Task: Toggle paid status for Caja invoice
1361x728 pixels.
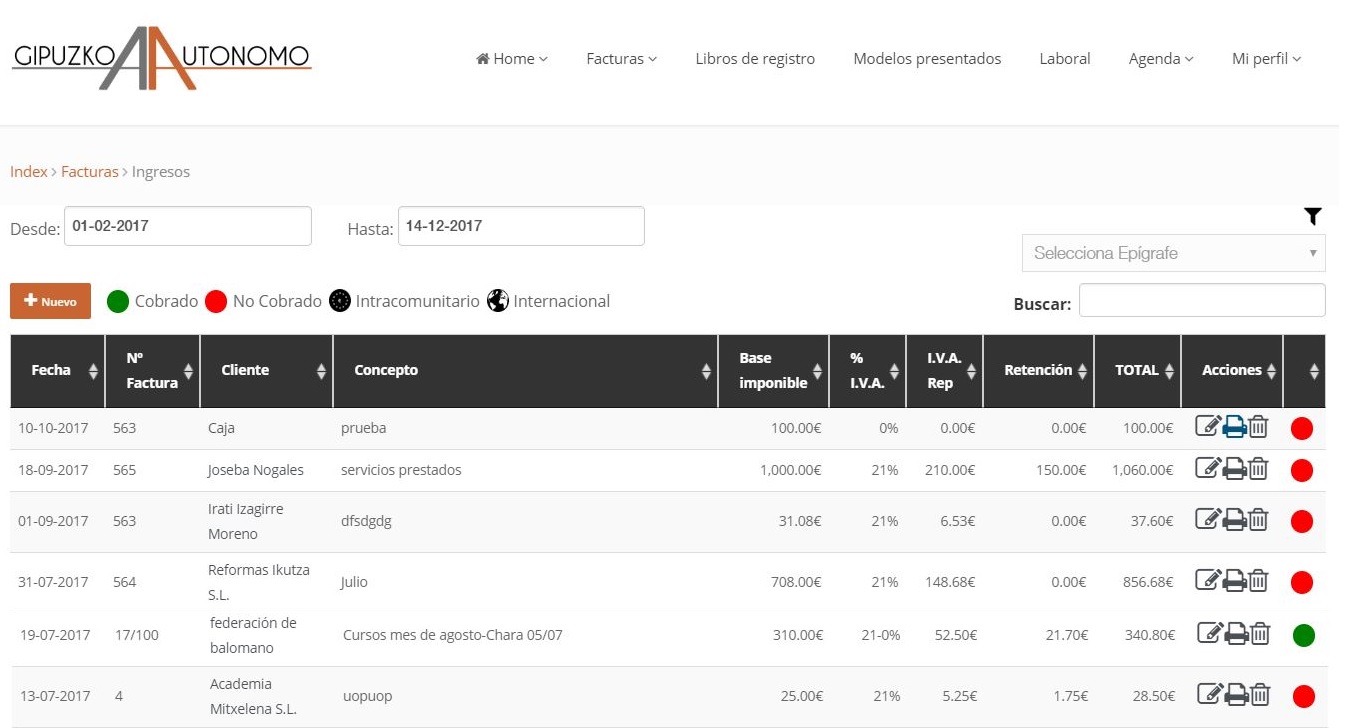Action: [x=1301, y=429]
